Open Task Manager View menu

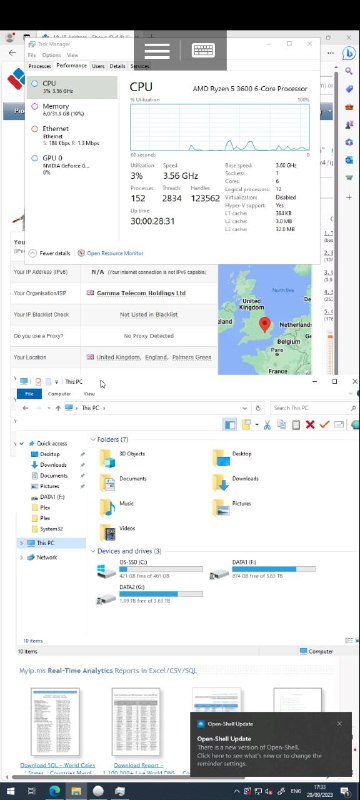[72, 55]
